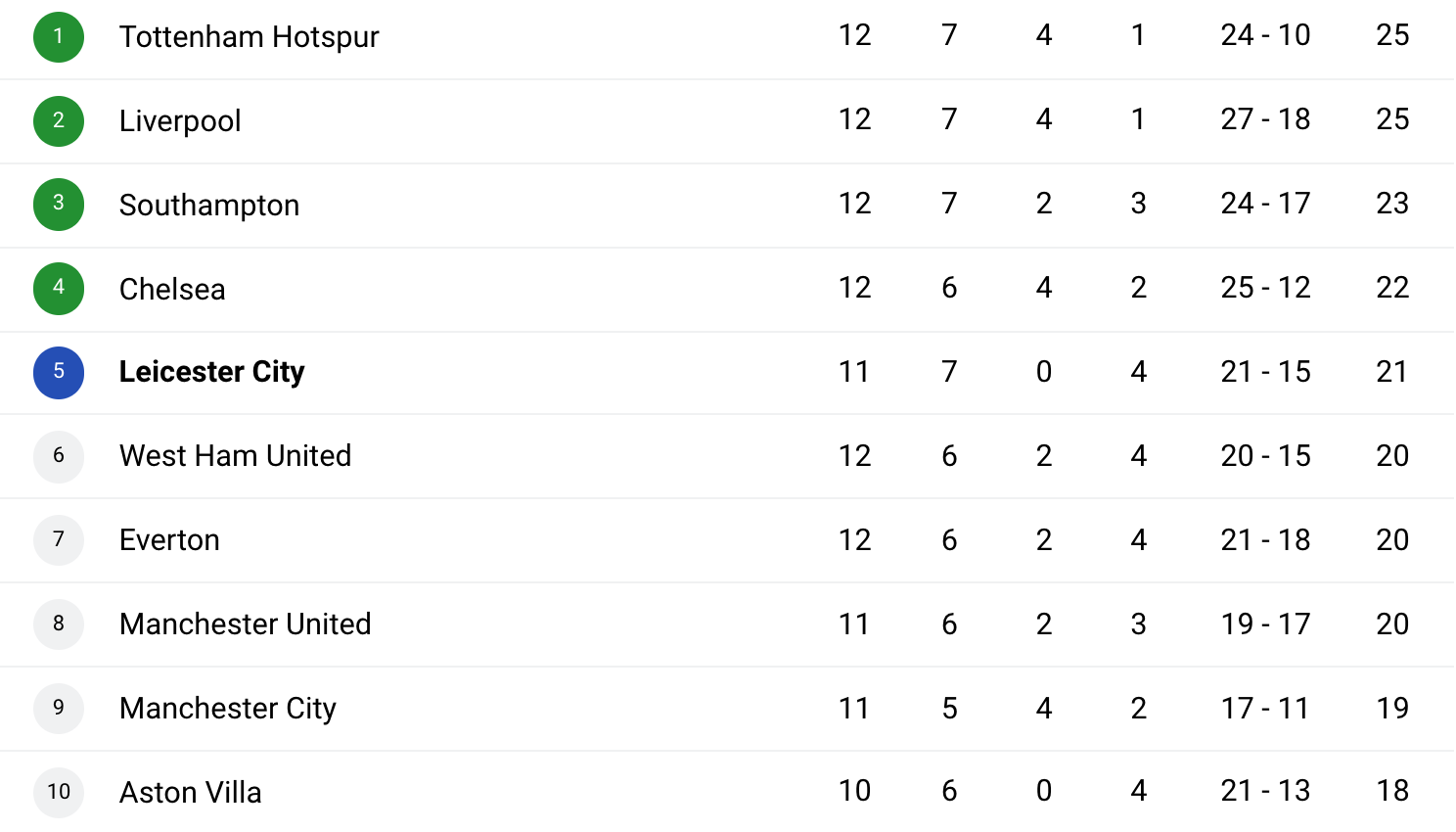Open Aston Villa team entry

190,793
